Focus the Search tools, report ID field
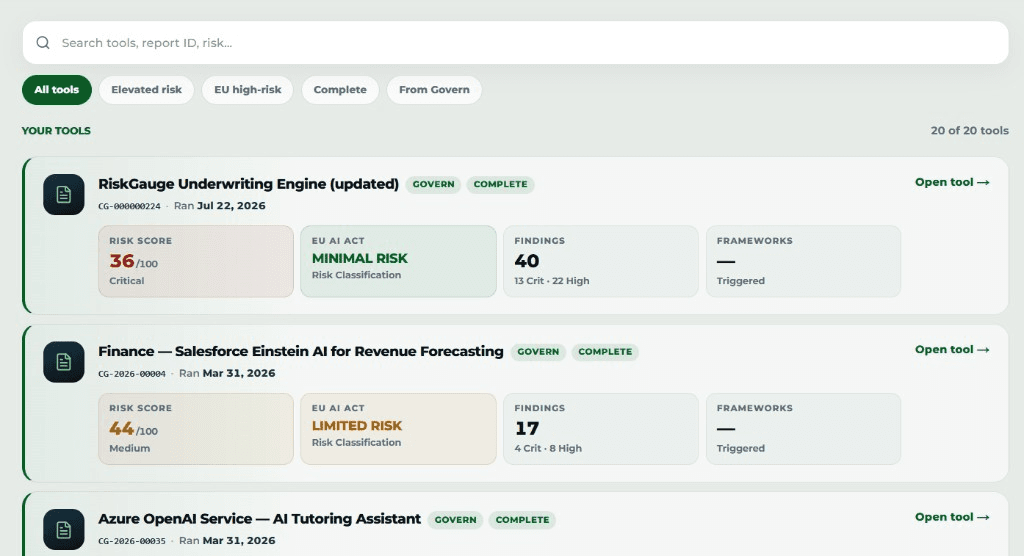This screenshot has width=1024, height=556. tap(515, 42)
